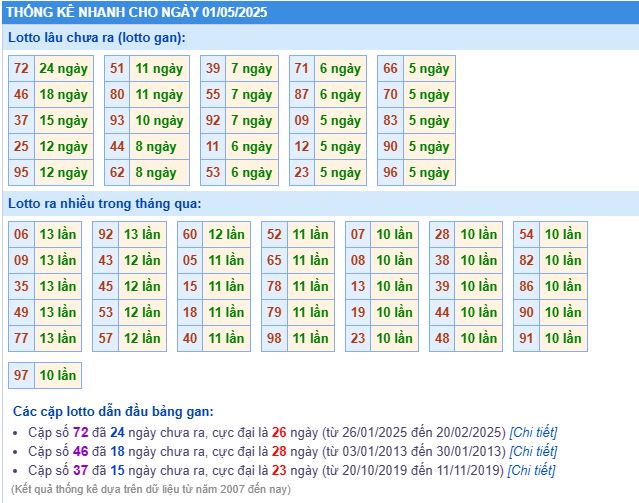The image size is (639, 503).
Task: Select lotto number 11 in gan table
Action: point(213,146)
